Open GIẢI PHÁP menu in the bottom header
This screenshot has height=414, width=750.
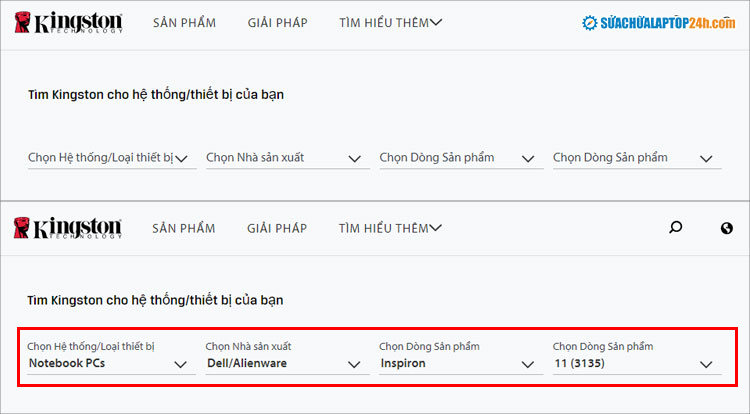[x=277, y=228]
